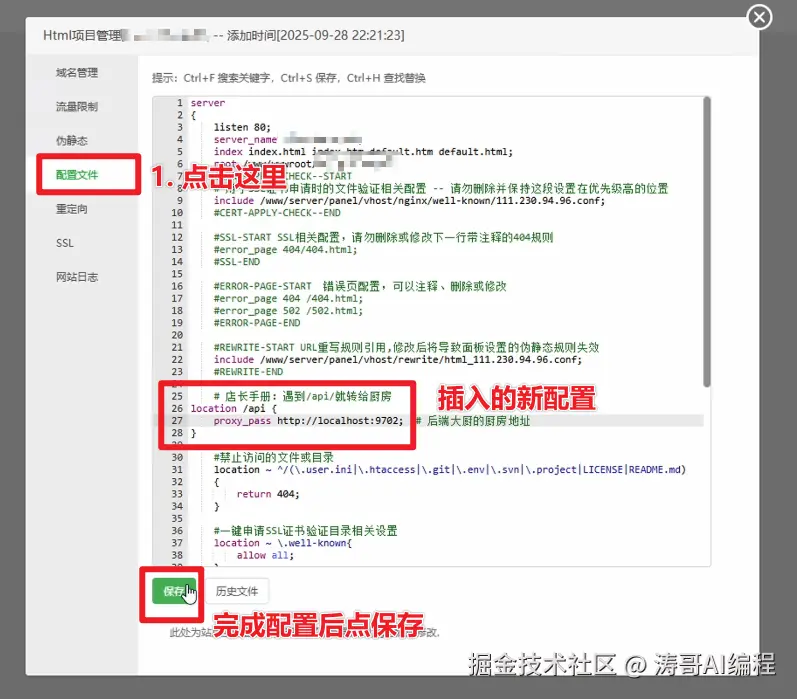Screen dimensions: 797x699
Task: Click the '#一键申请SSL证书验证目录相关设置' line
Action: pyautogui.click(x=305, y=531)
